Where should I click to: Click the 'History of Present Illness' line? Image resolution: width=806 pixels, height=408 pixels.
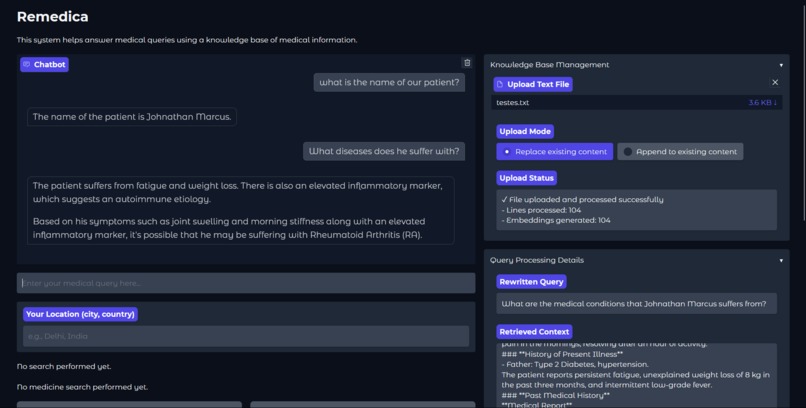tap(562, 354)
